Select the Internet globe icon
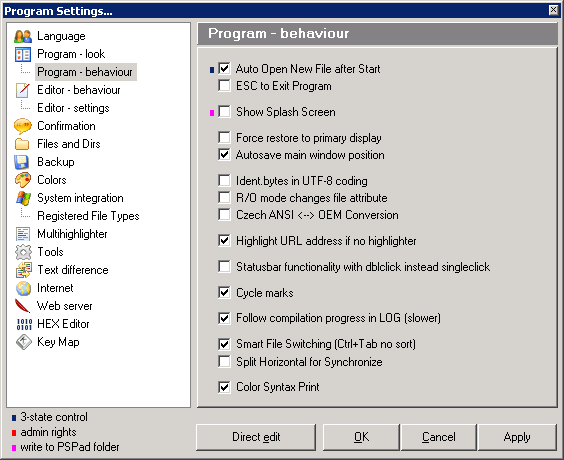Viewport: 564px width, 460px height. pyautogui.click(x=23, y=288)
